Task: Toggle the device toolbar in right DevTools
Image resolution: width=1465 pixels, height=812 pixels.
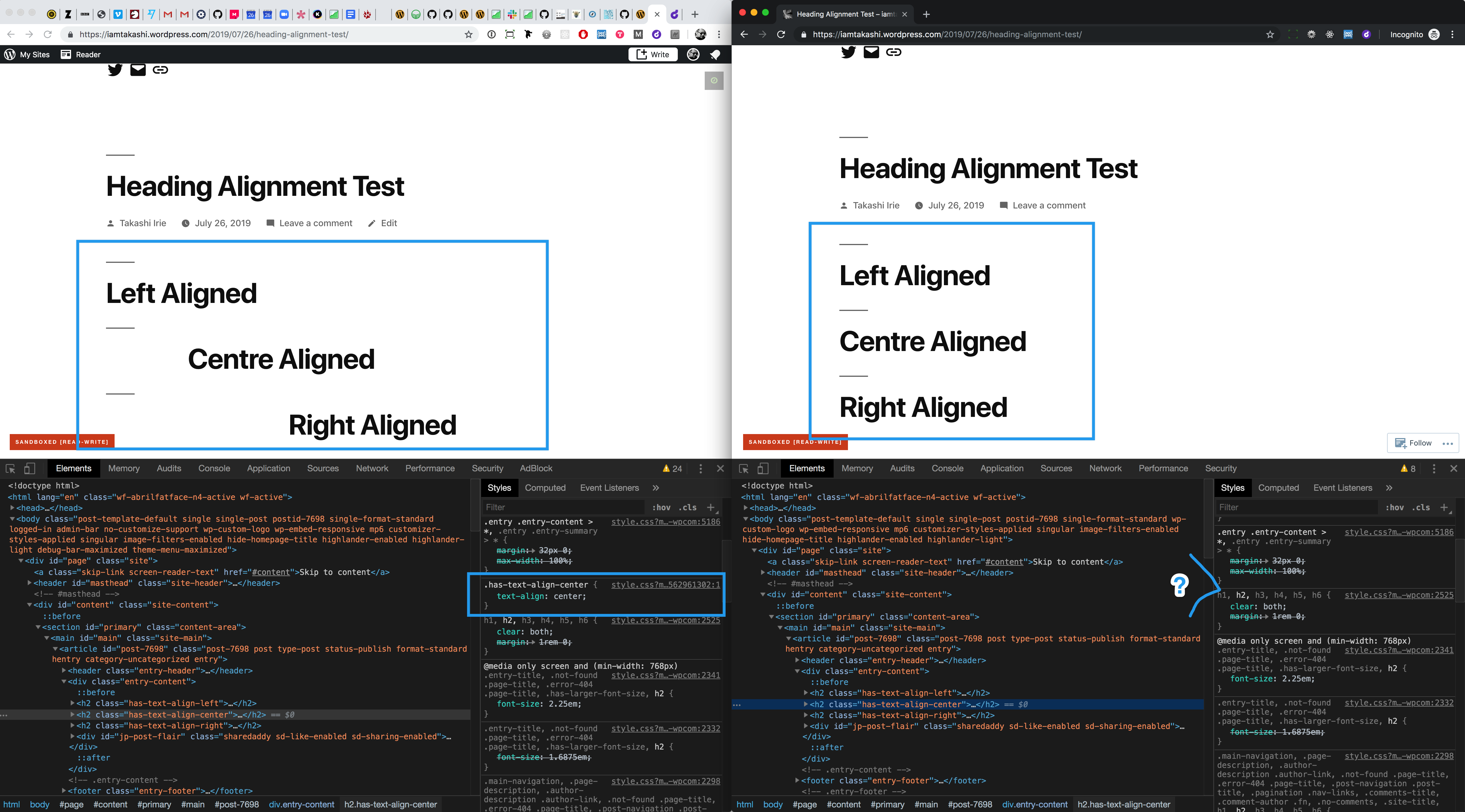Action: [x=763, y=468]
